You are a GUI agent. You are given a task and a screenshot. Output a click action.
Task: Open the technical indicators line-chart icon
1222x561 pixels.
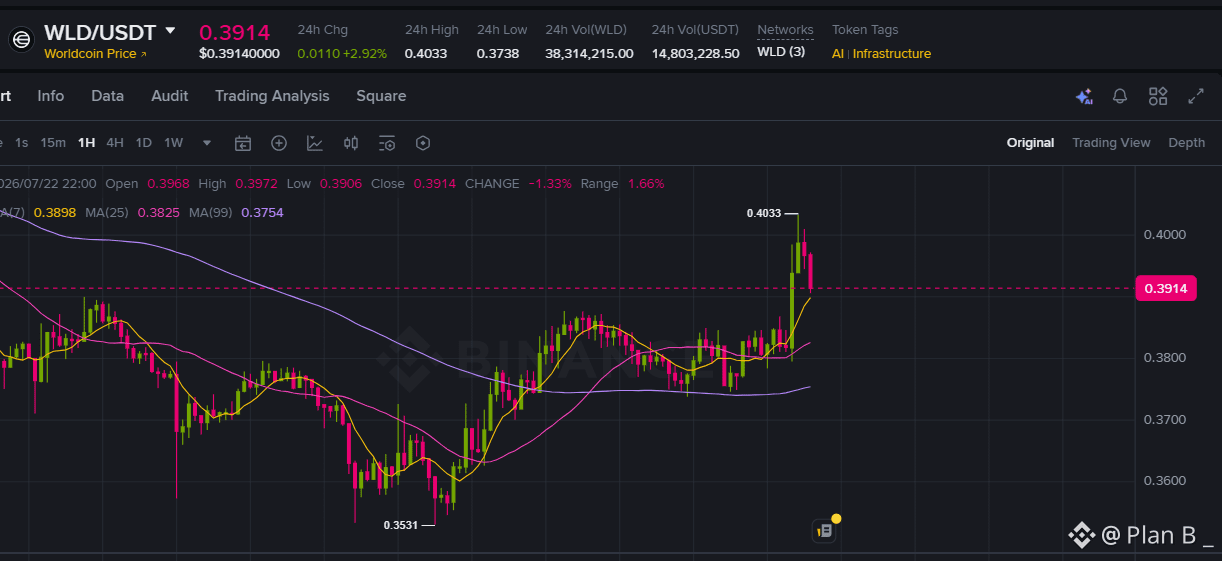[x=315, y=143]
